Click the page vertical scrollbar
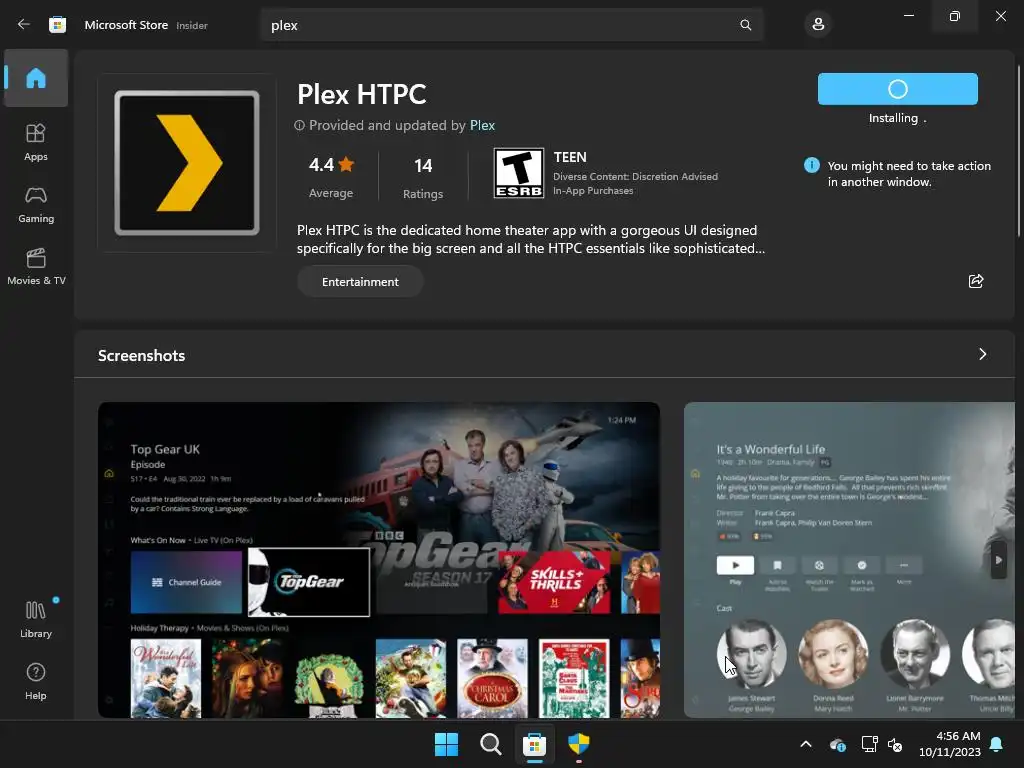 (1018, 152)
